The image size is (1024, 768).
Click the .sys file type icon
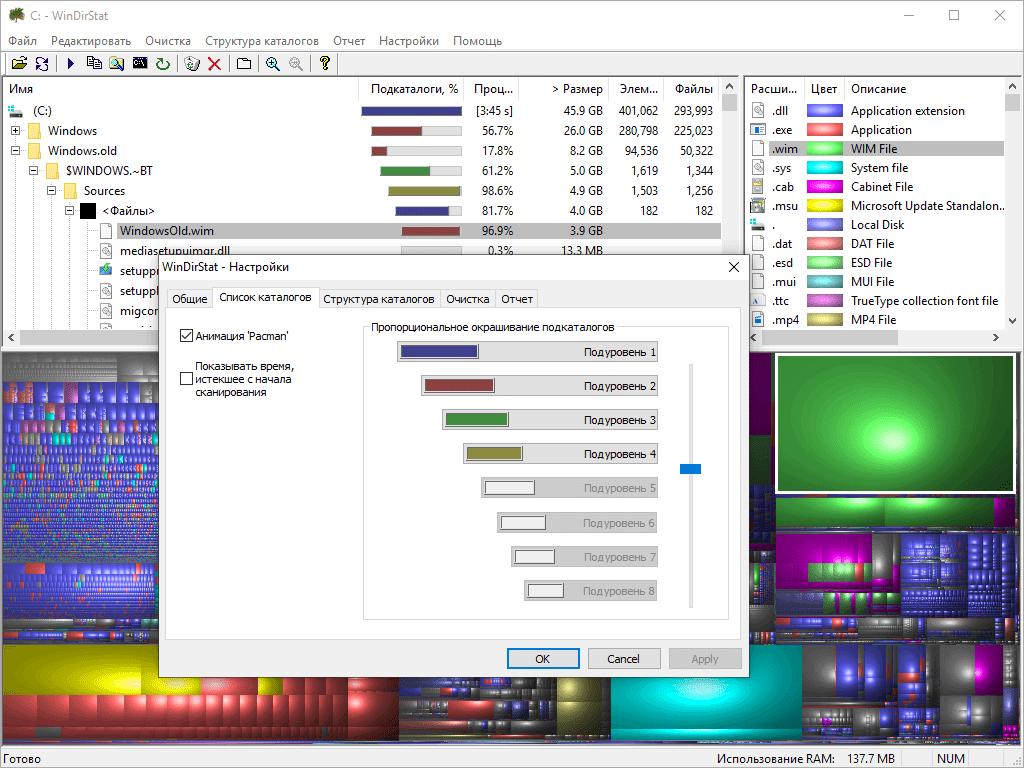(x=758, y=168)
